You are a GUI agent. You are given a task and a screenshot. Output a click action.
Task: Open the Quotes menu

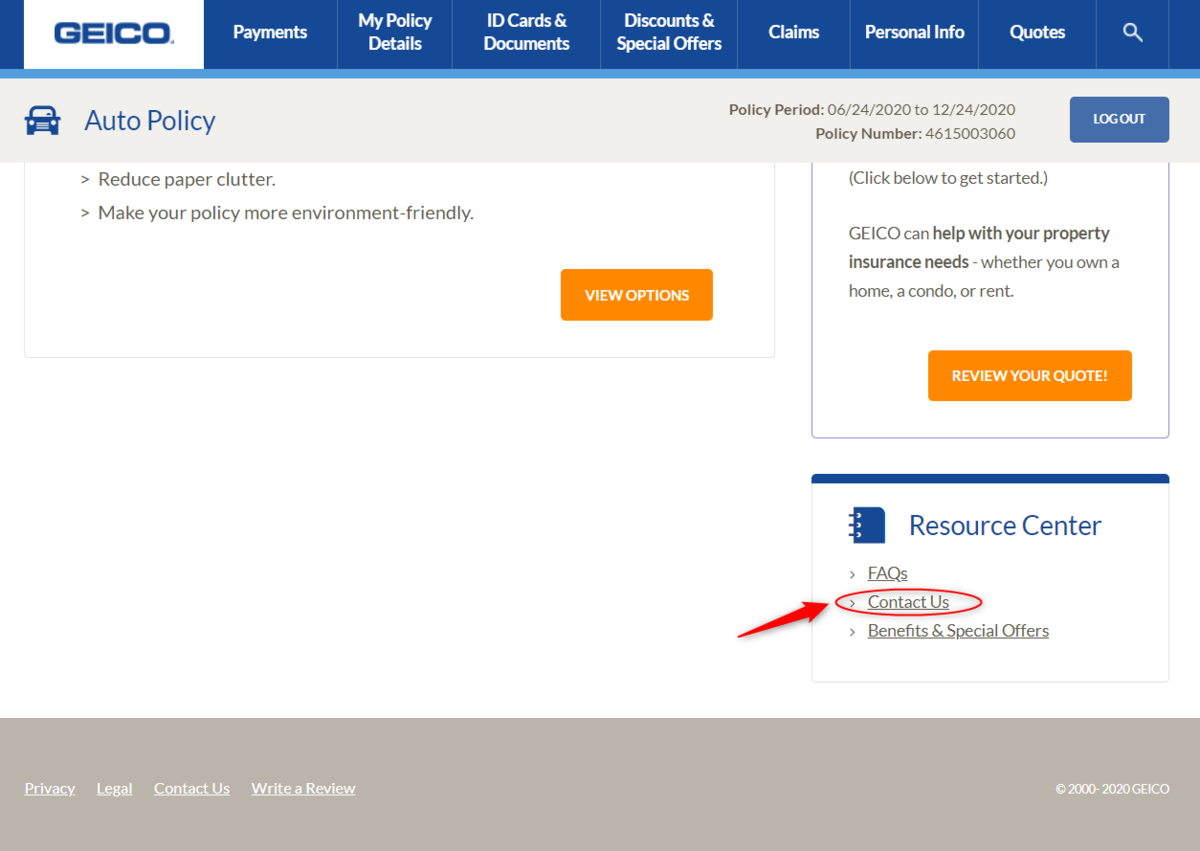coord(1037,33)
